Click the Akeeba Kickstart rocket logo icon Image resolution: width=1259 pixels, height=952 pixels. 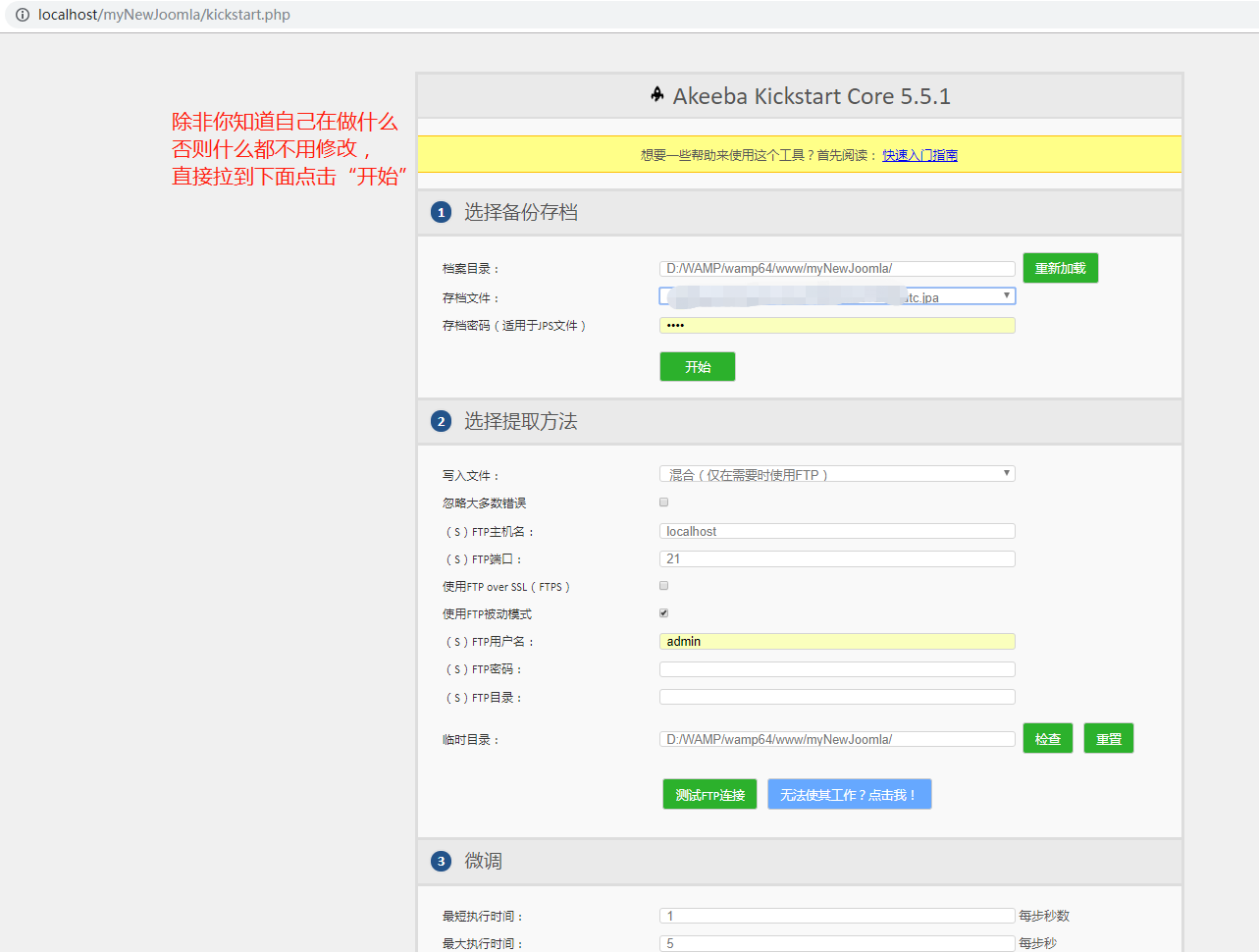pos(657,94)
